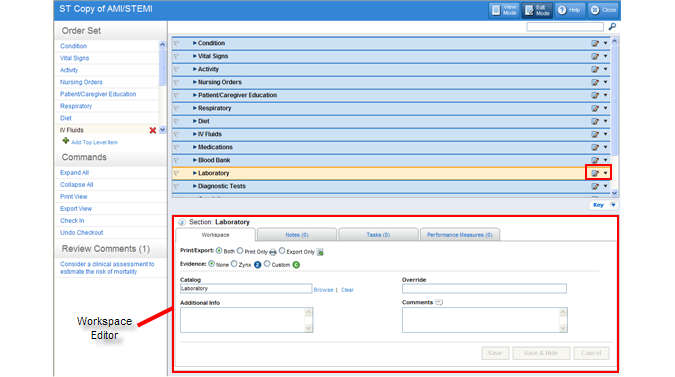Click edit icon for Medications row

595,147
